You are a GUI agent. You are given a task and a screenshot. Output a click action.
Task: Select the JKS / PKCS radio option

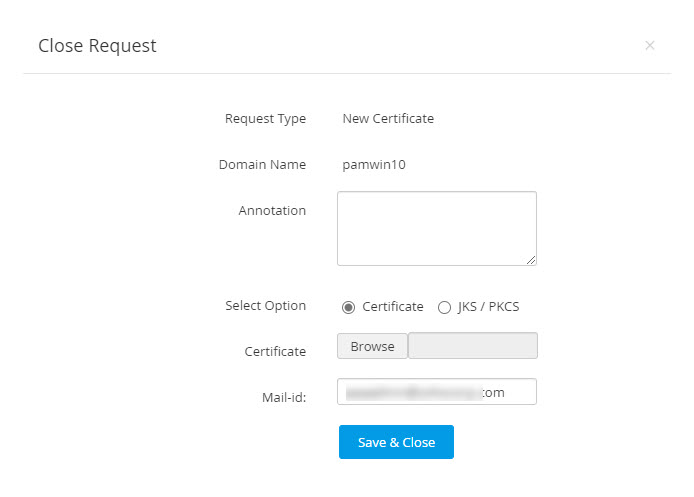coord(444,307)
